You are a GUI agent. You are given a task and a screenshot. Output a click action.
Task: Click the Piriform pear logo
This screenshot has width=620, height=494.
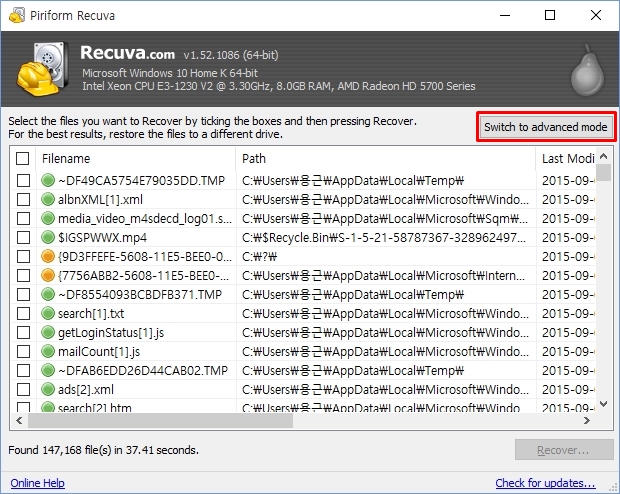point(587,70)
